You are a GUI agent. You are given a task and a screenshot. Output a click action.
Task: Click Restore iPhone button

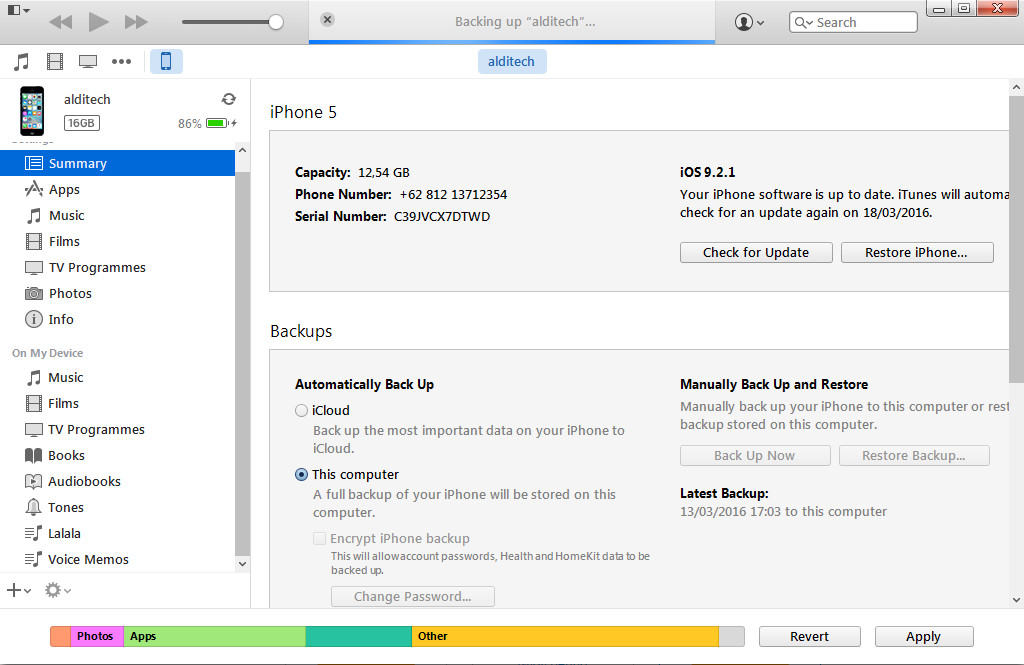pyautogui.click(x=917, y=253)
